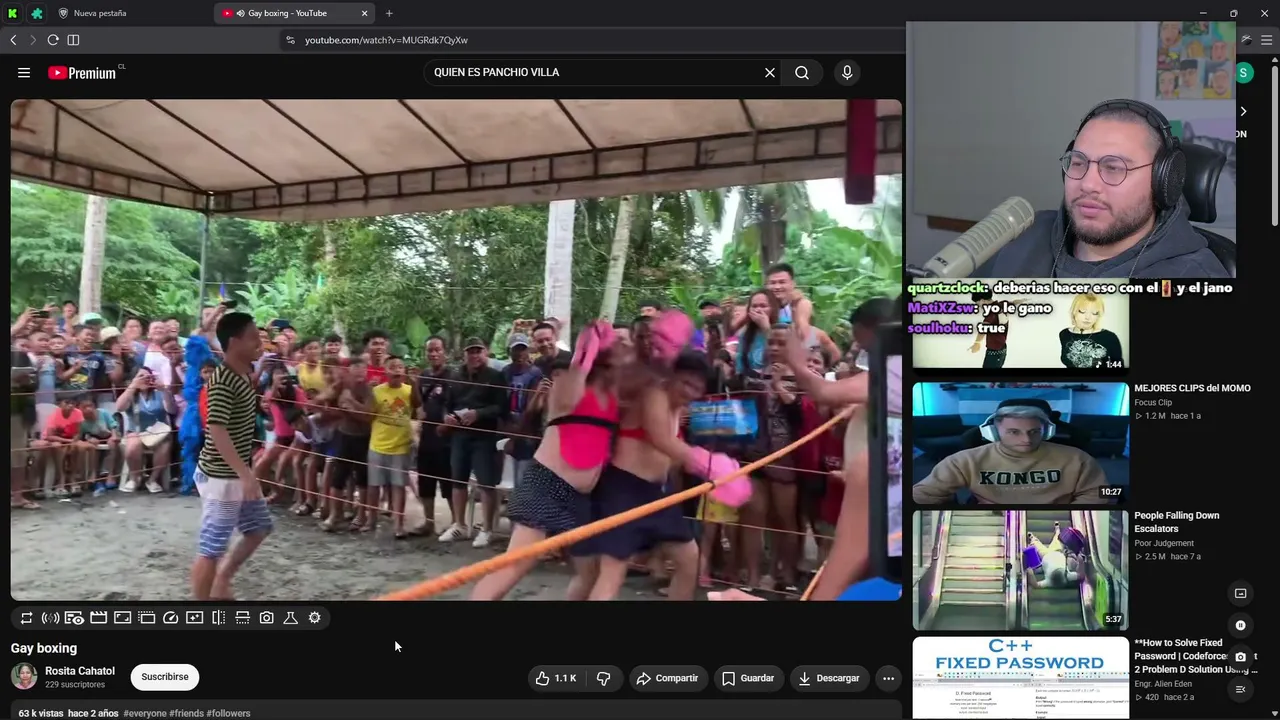
Task: Open site settings icon in address bar
Action: click(x=290, y=40)
